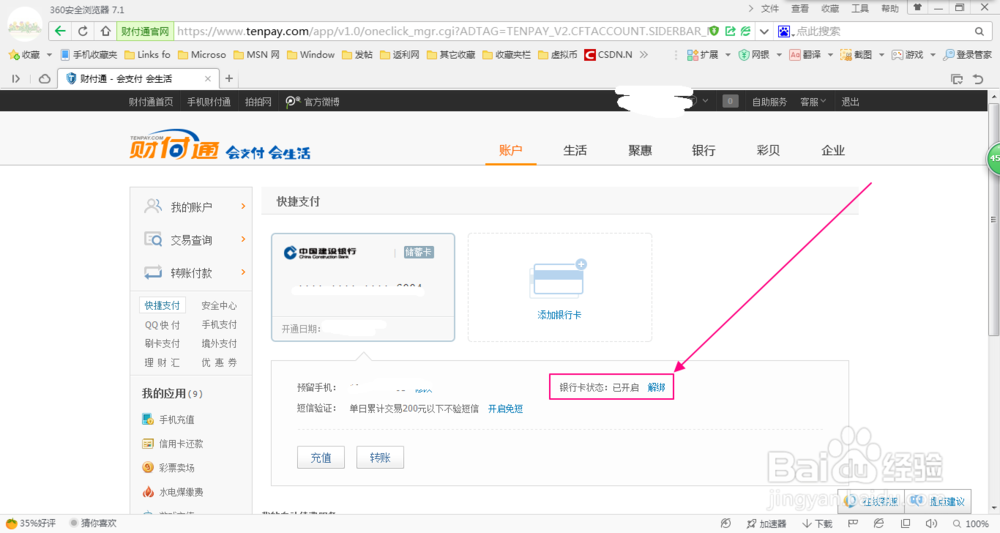
Task: Expand the 截图 screenshot dropdown arrow
Action: [881, 55]
